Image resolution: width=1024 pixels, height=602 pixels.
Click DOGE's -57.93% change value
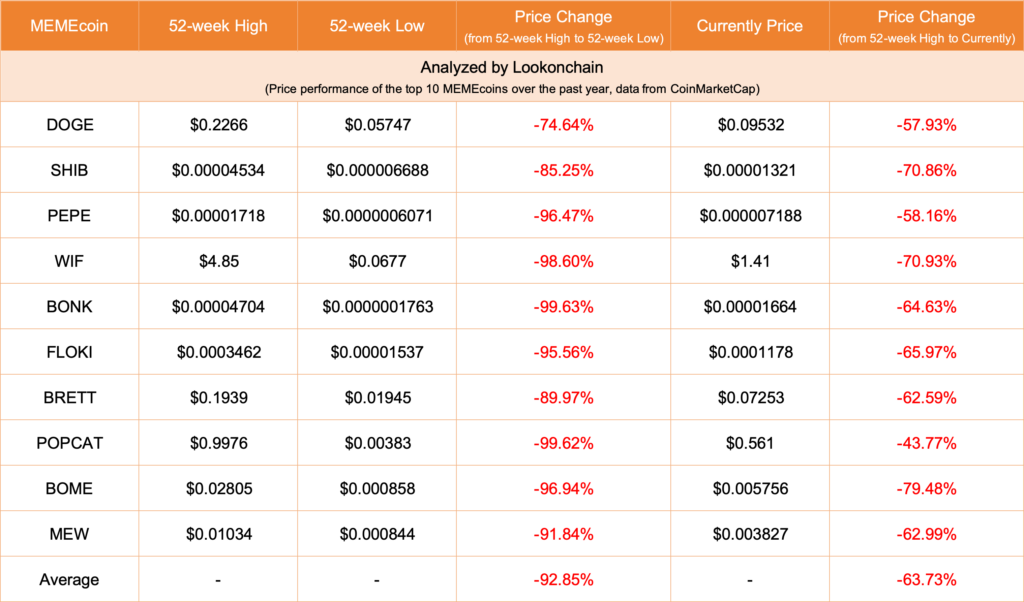click(x=926, y=125)
